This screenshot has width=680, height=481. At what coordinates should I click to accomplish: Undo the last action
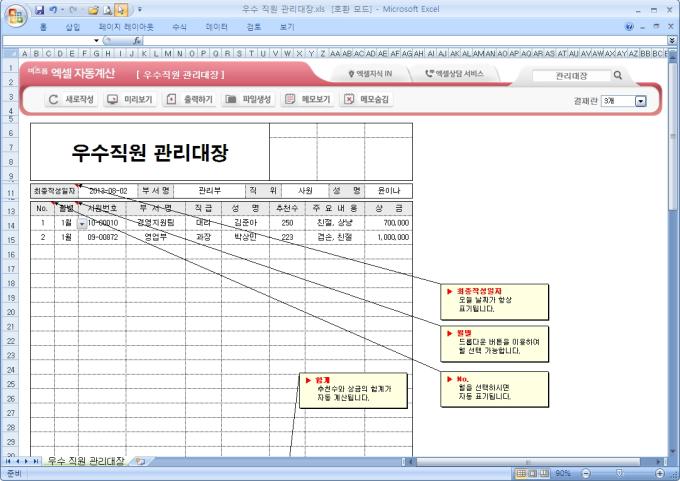tap(53, 10)
